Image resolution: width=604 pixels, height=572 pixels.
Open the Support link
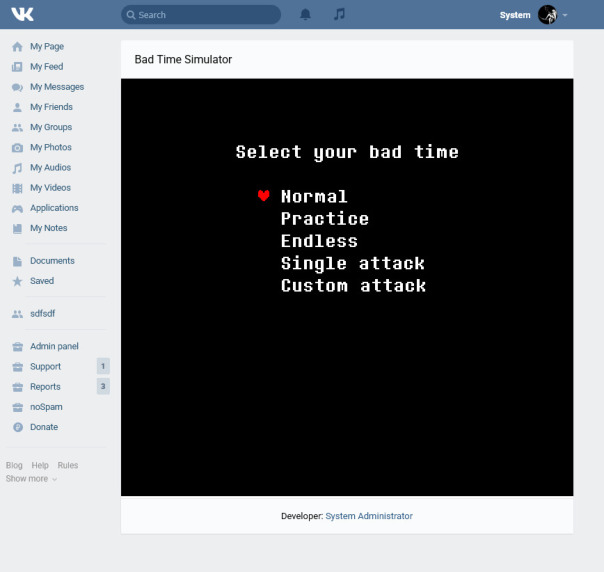[45, 367]
